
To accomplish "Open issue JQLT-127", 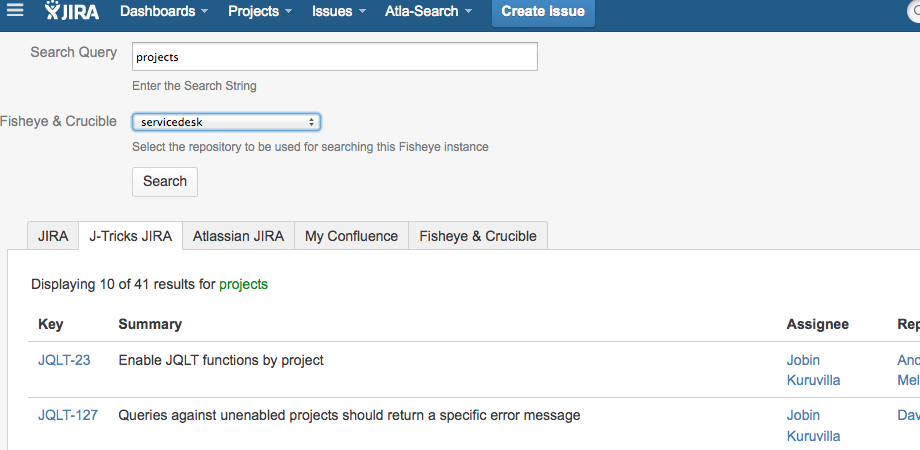I will [68, 415].
